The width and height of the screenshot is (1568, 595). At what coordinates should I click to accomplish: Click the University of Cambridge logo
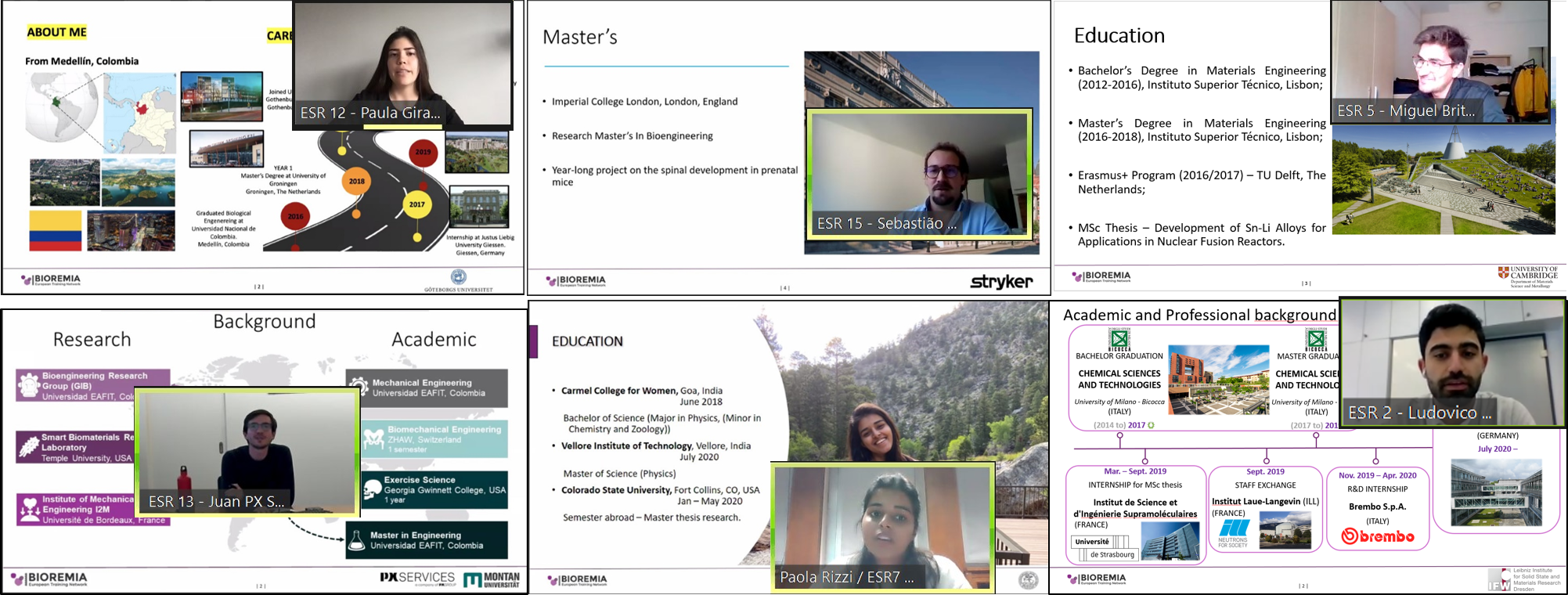[1527, 277]
